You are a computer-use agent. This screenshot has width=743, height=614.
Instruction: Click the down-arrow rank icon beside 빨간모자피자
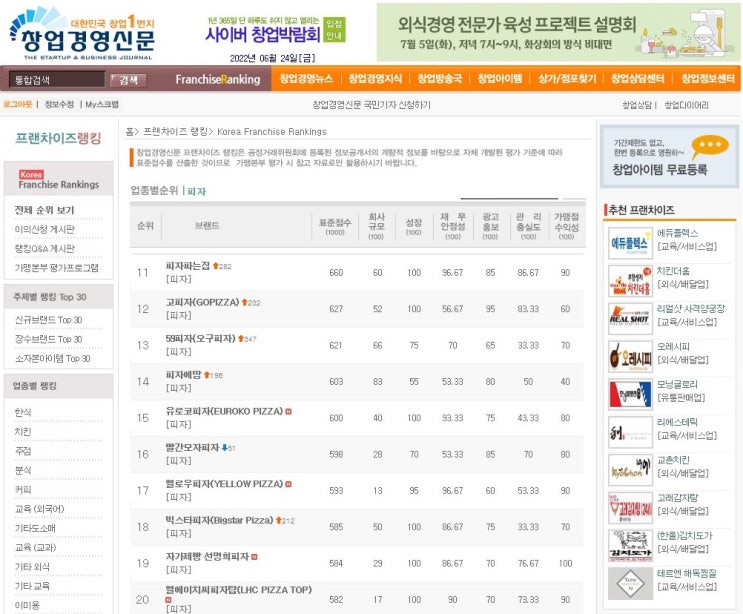(x=225, y=447)
